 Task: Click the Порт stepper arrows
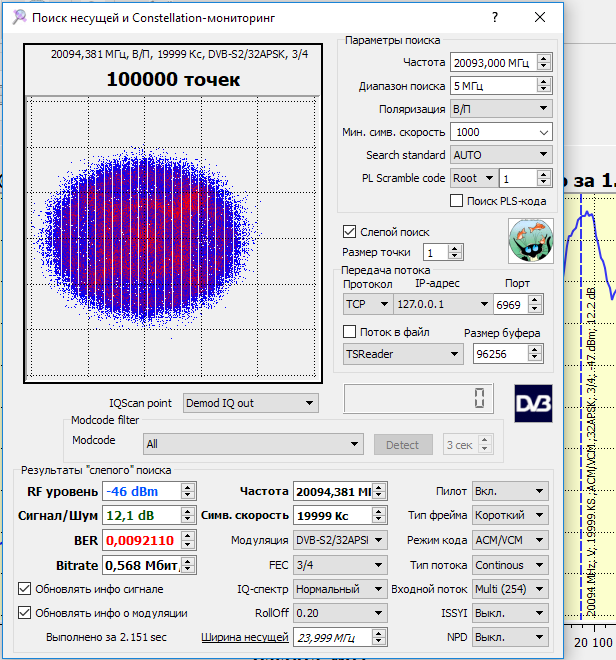(539, 304)
